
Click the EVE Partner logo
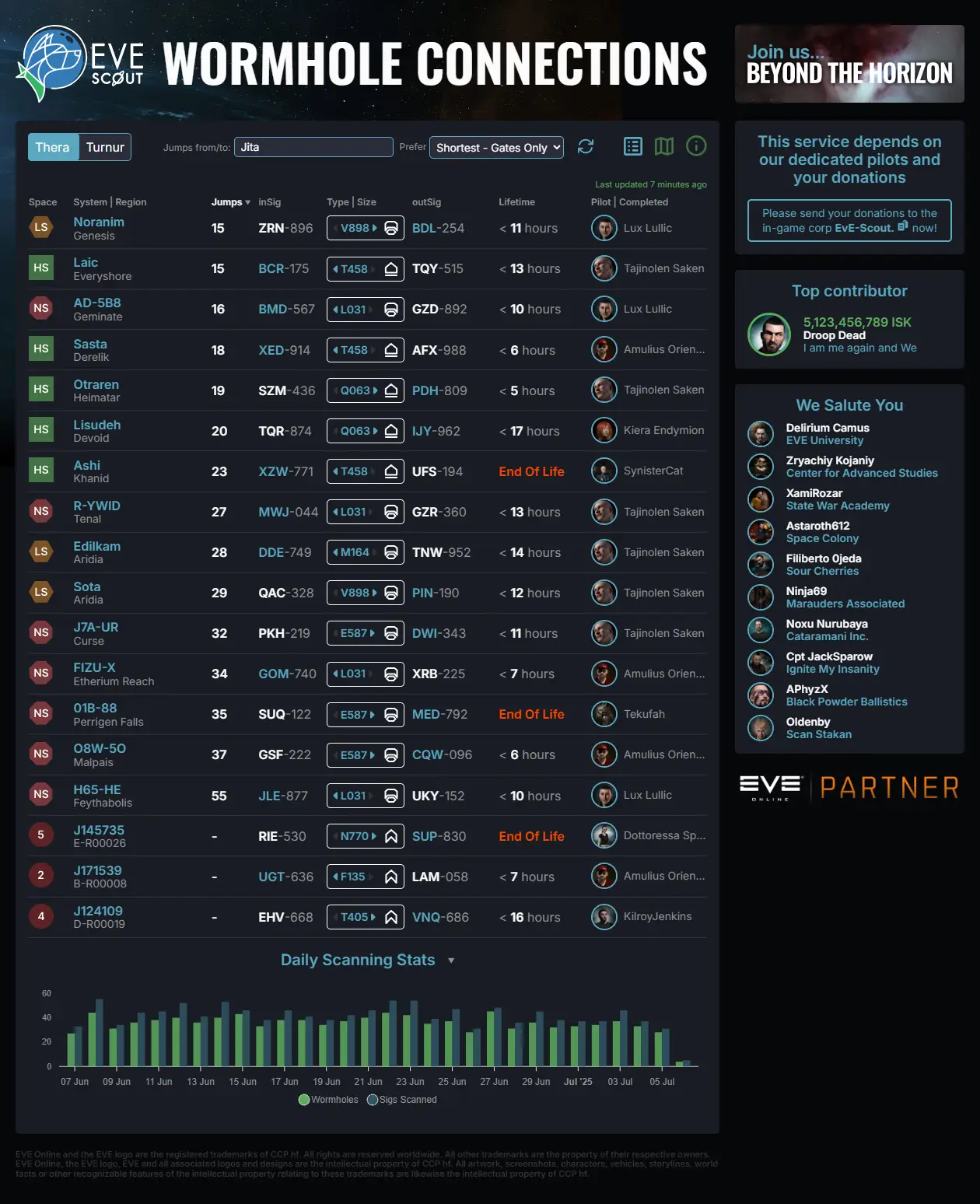pyautogui.click(x=849, y=788)
